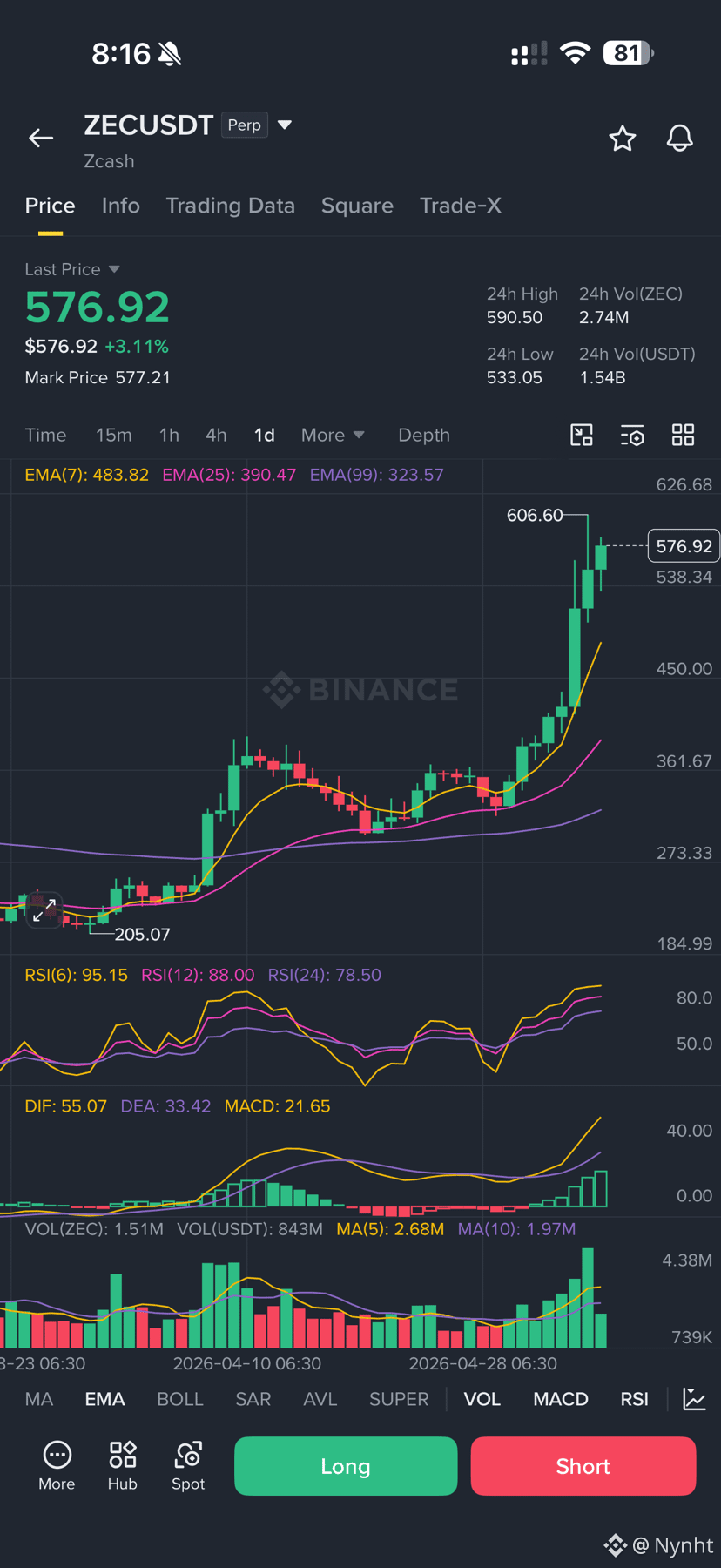The width and height of the screenshot is (721, 1568).
Task: Open the grid layout icon
Action: (684, 435)
